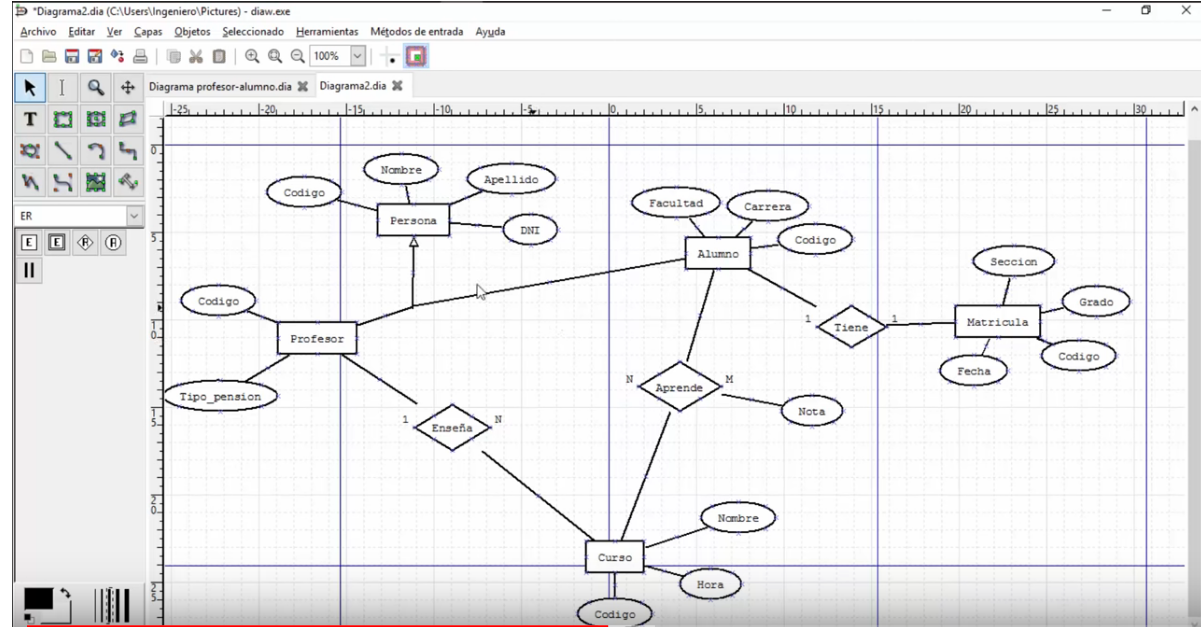
Task: Select the Text tool in toolbox
Action: (30, 120)
